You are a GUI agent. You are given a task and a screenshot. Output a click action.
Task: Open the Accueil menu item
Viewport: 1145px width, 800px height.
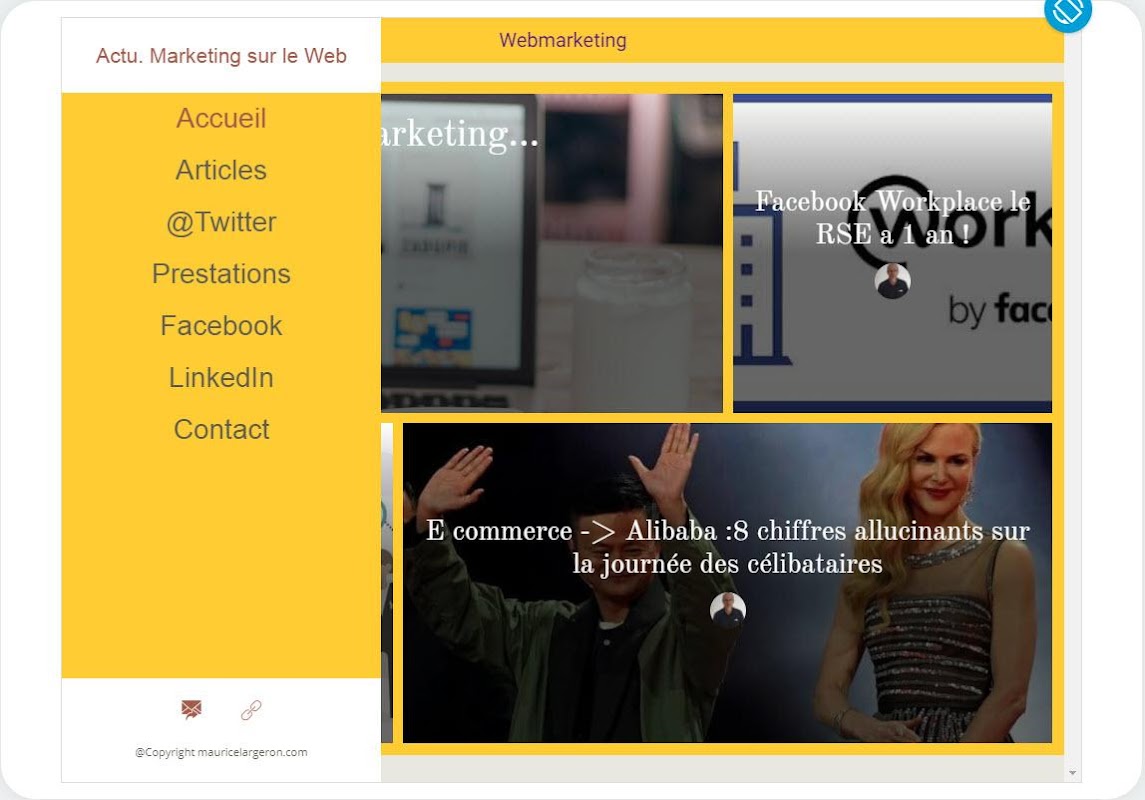coord(221,118)
